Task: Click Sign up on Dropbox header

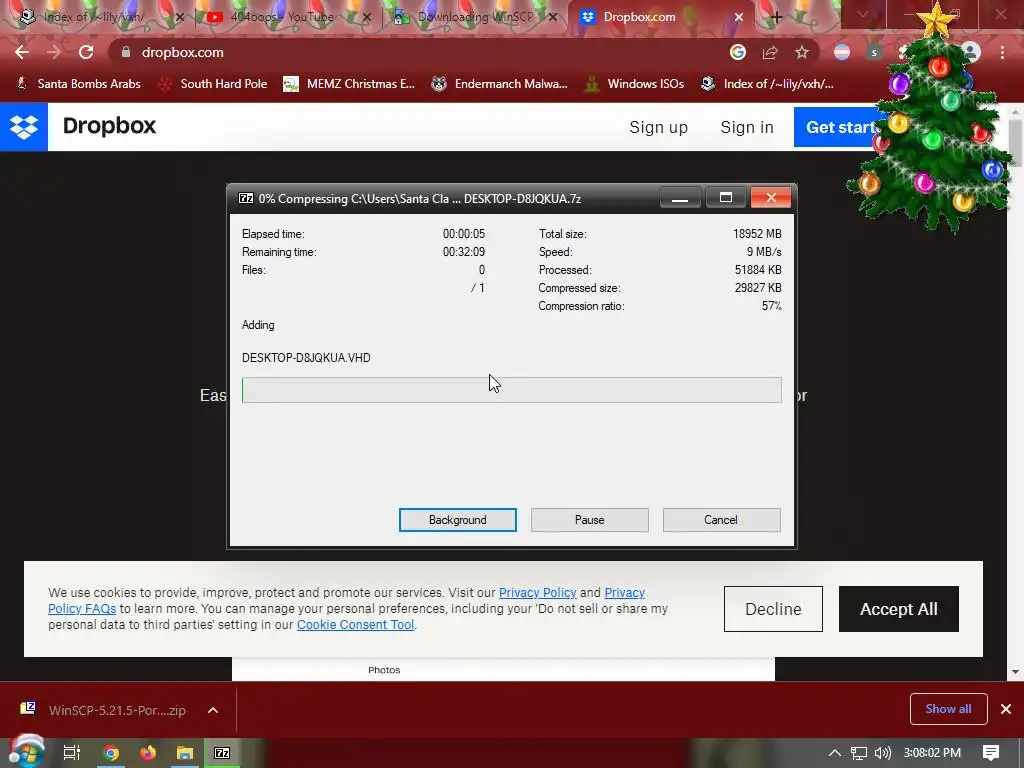Action: point(658,127)
